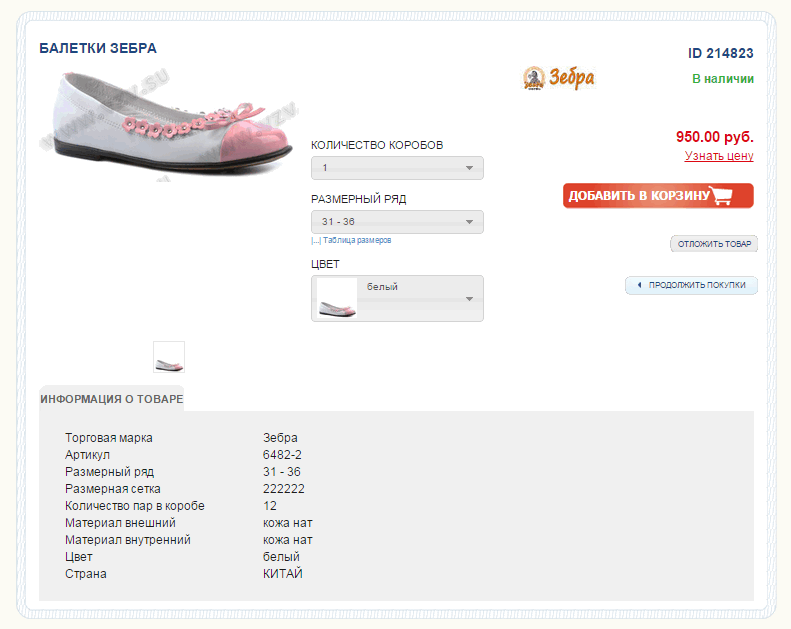
Task: Click the Страна value КИТАЙ
Action: point(282,574)
